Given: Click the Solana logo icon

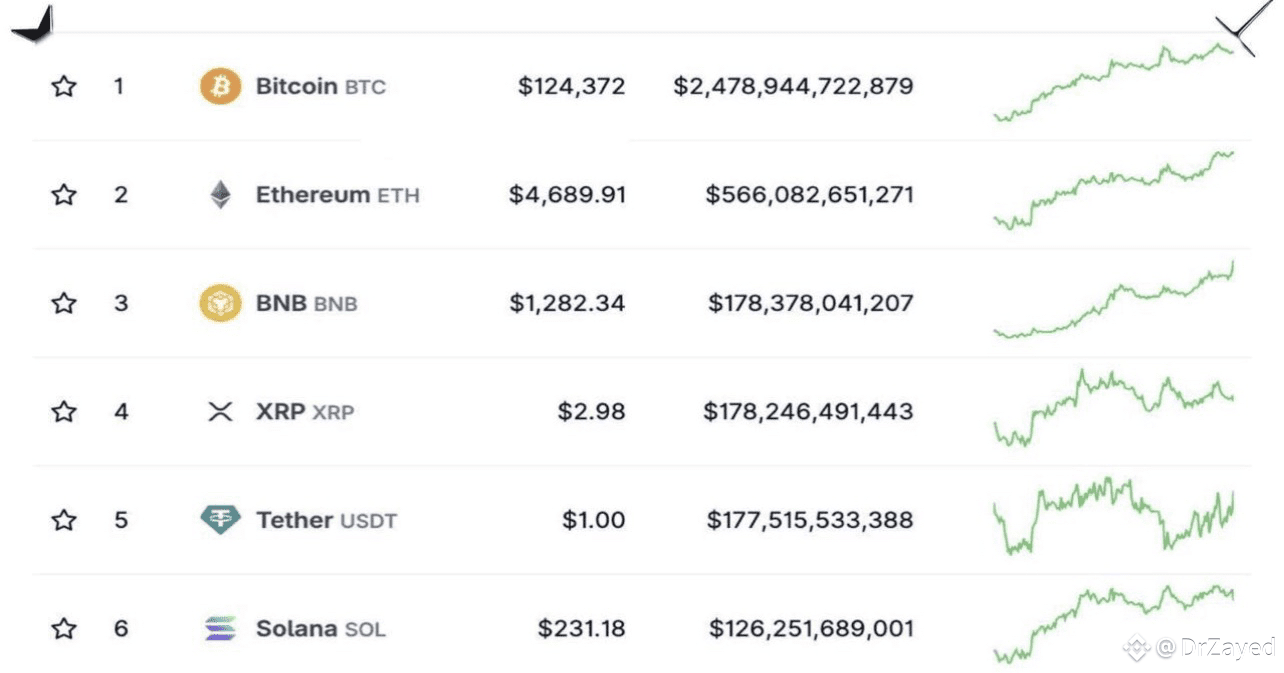Looking at the screenshot, I should [220, 629].
